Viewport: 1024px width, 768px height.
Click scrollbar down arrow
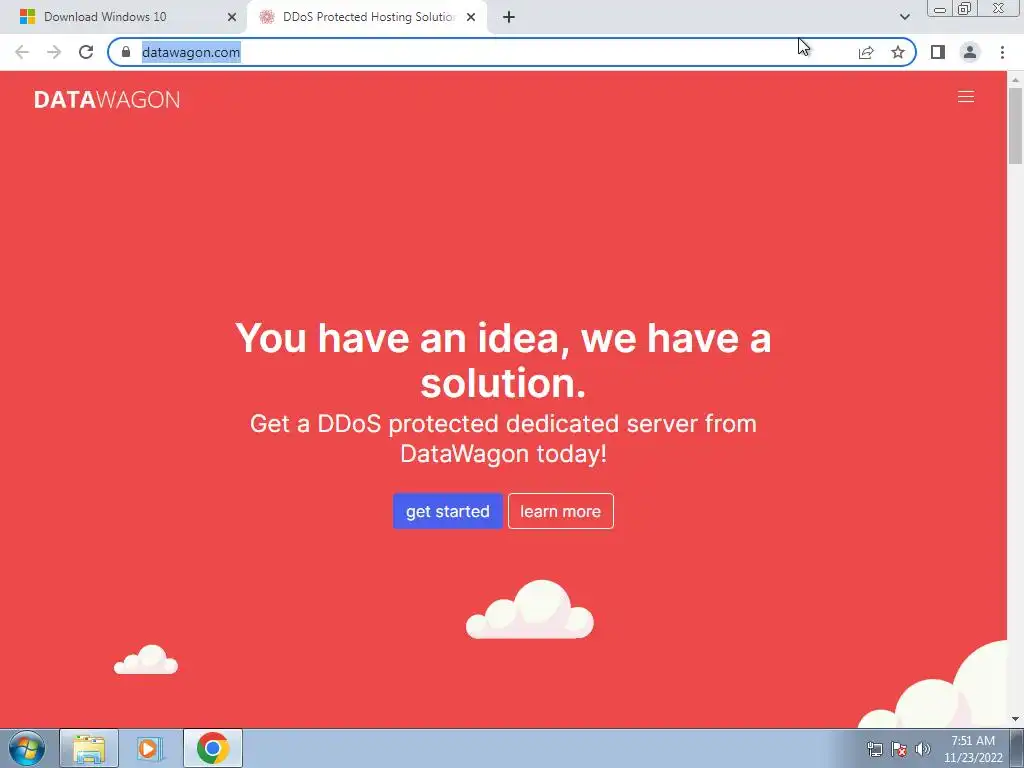1015,719
